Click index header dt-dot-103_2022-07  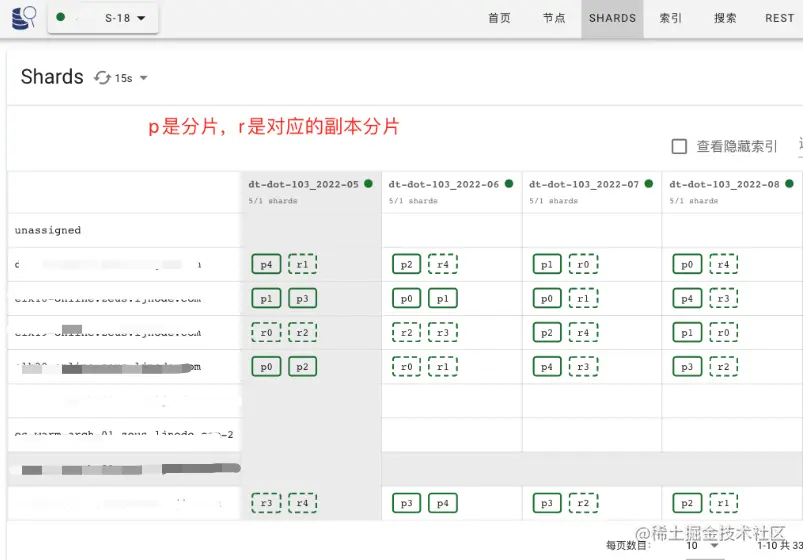tap(584, 184)
